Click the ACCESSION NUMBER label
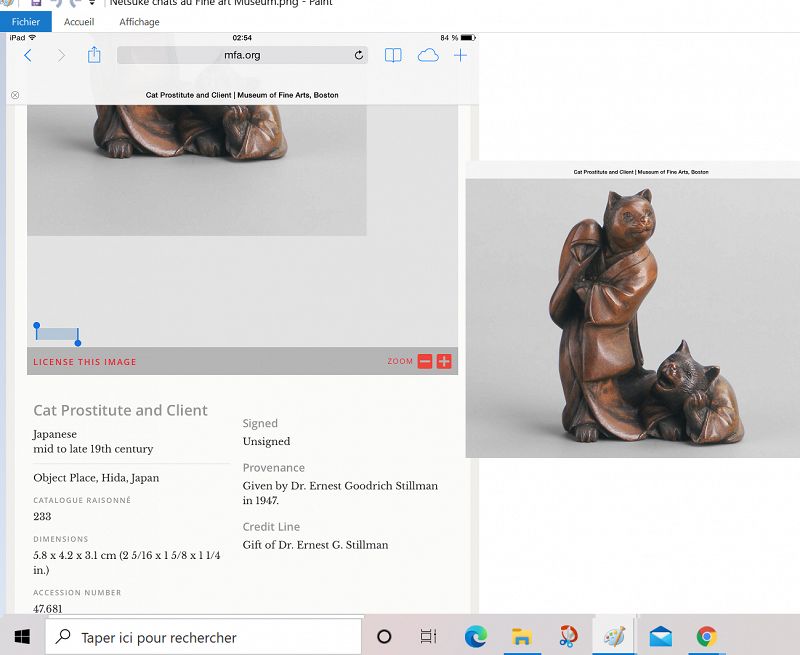This screenshot has height=655, width=800. (x=77, y=593)
